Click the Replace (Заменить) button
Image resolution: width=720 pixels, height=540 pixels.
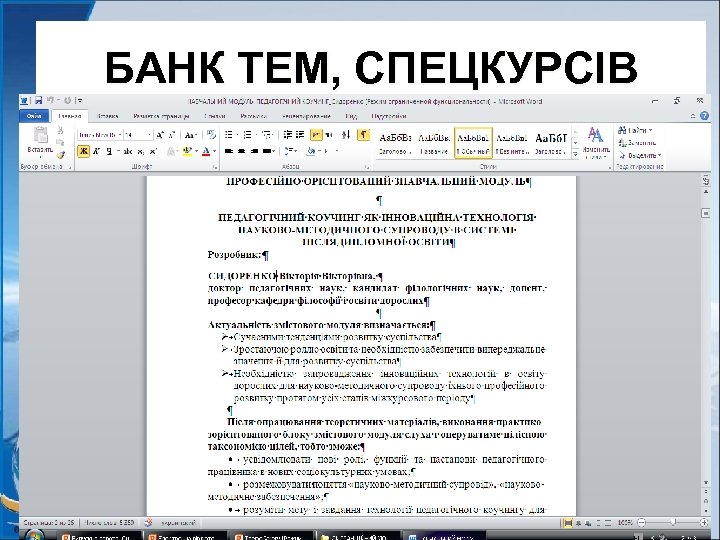pos(637,143)
